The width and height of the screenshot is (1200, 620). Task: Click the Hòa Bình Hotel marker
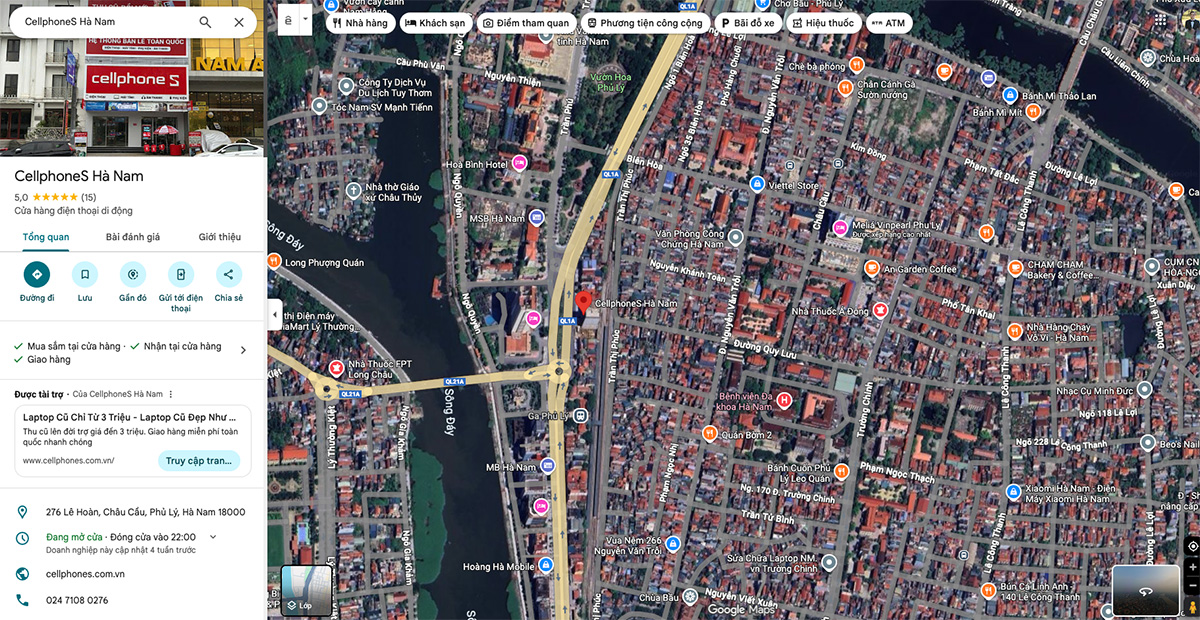click(x=518, y=163)
